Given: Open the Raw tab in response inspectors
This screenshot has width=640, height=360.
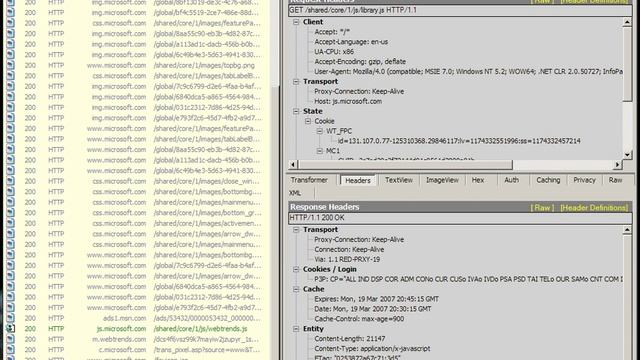Looking at the screenshot, I should click(616, 180).
